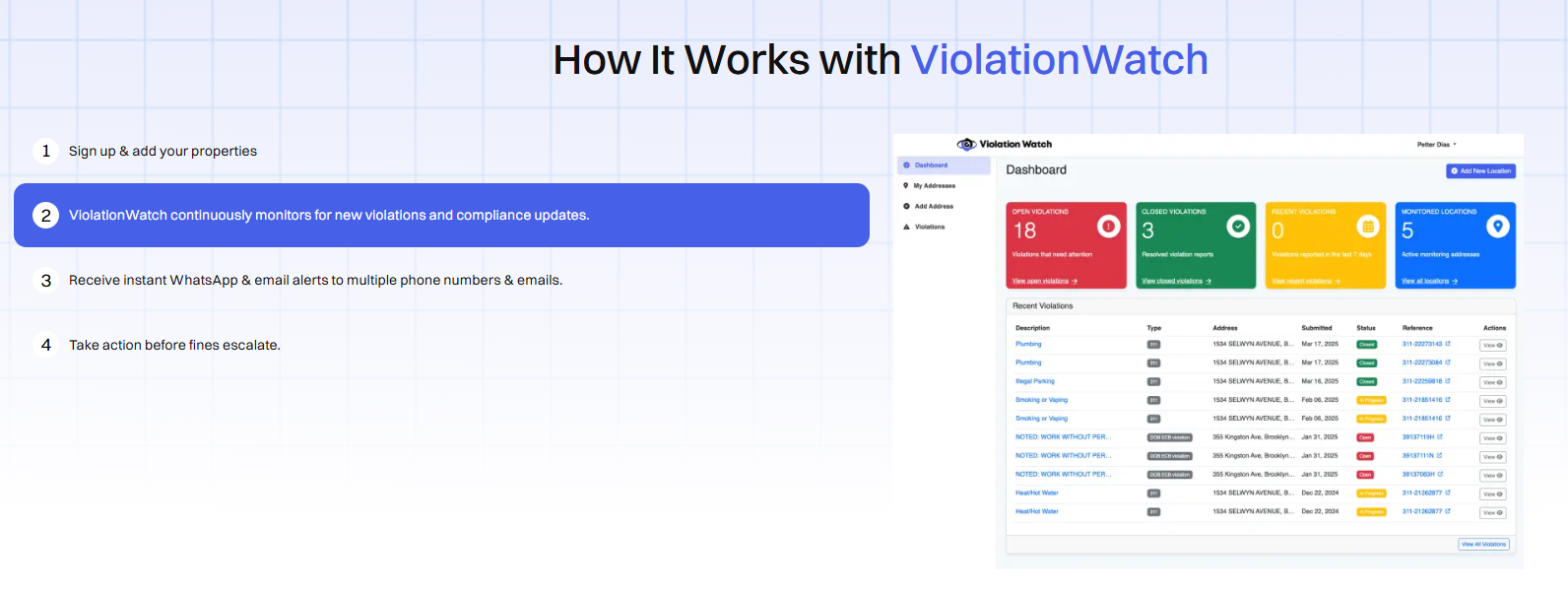
Task: Click View all locations link
Action: click(x=1429, y=281)
